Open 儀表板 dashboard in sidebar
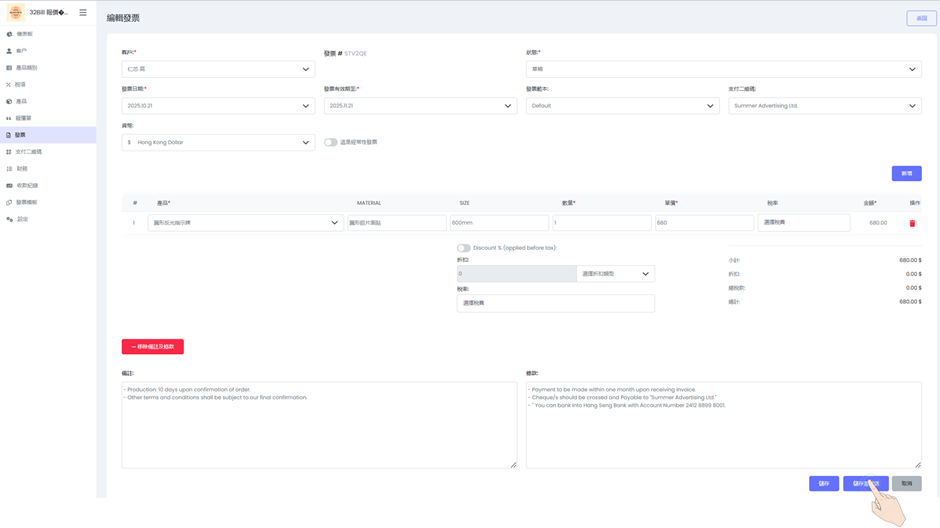The width and height of the screenshot is (940, 528). [x=24, y=34]
